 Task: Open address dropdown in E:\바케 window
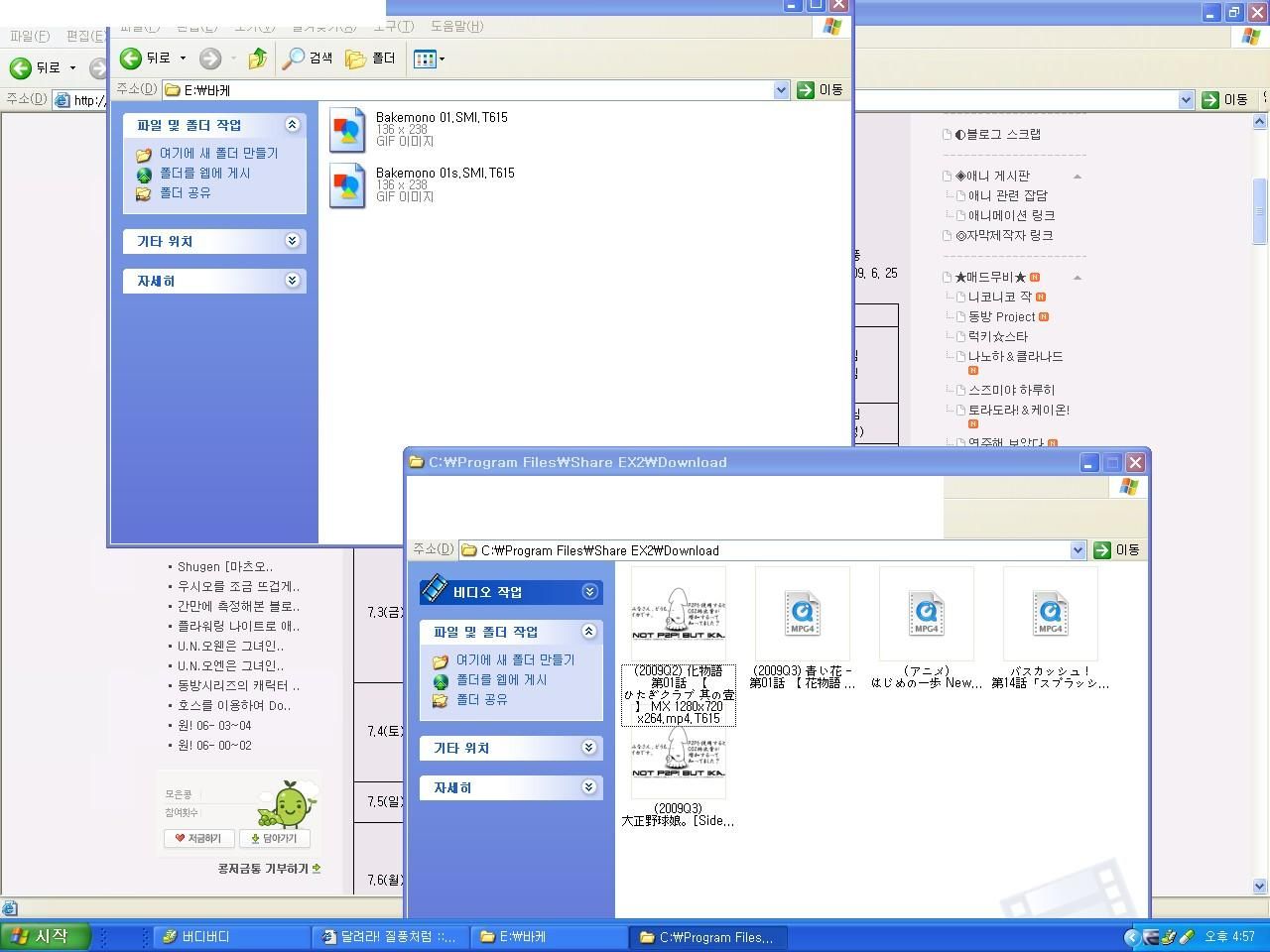tap(781, 90)
